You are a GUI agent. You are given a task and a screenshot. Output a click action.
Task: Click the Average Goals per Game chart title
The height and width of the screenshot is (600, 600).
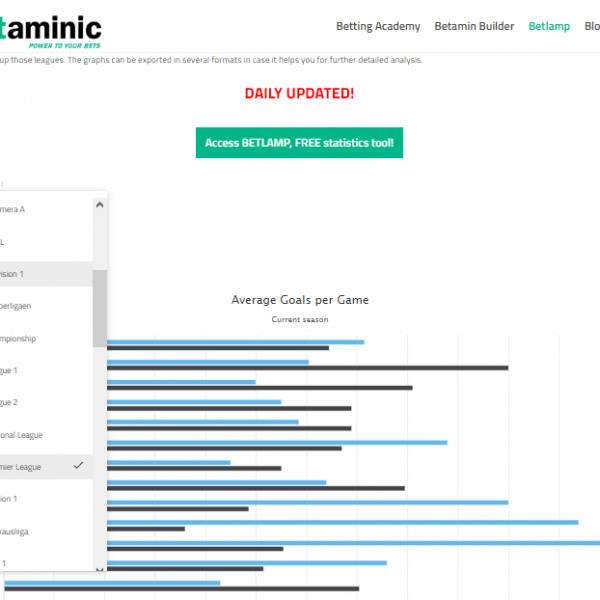point(300,300)
